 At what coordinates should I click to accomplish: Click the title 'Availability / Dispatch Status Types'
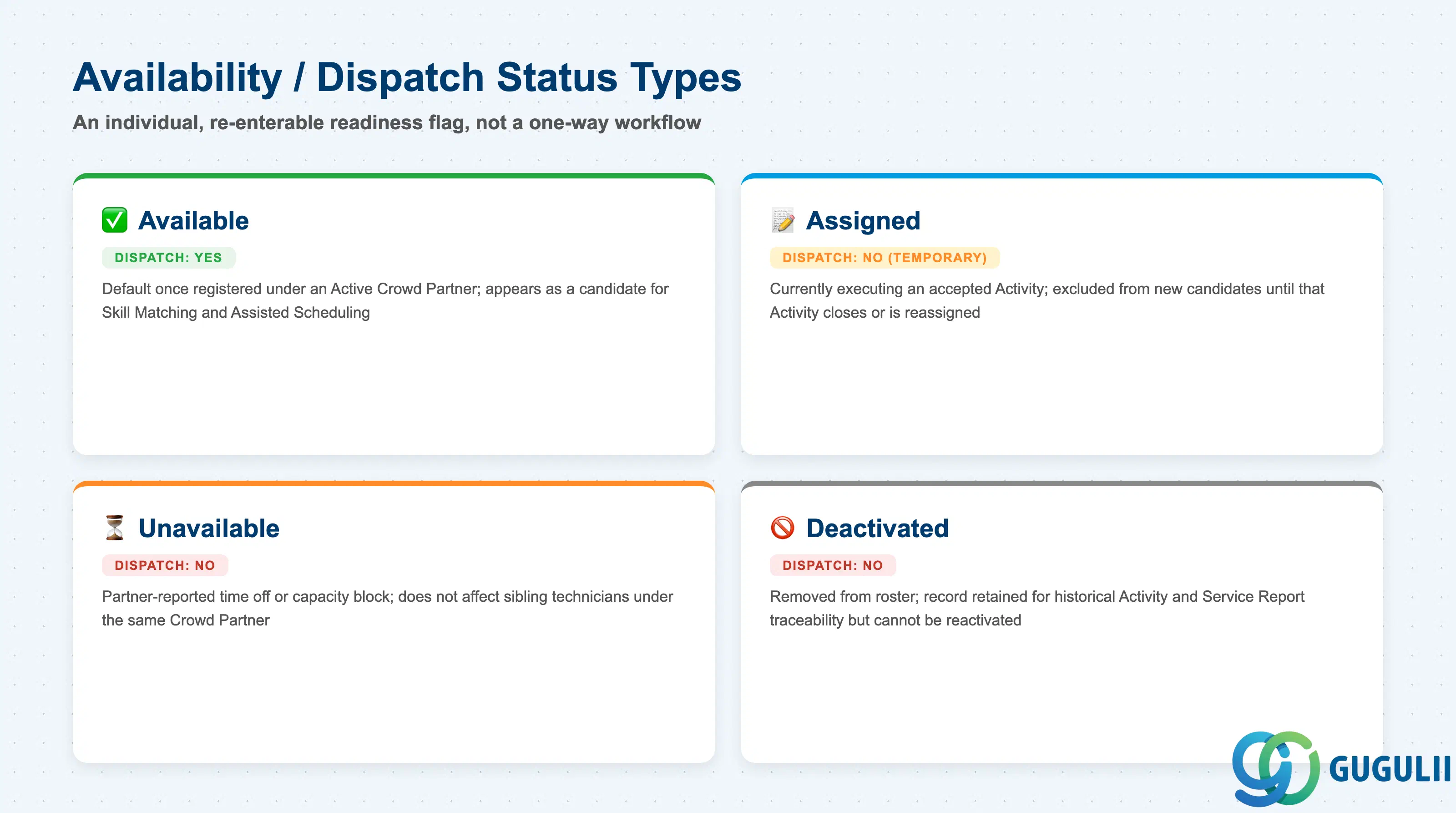click(x=407, y=77)
